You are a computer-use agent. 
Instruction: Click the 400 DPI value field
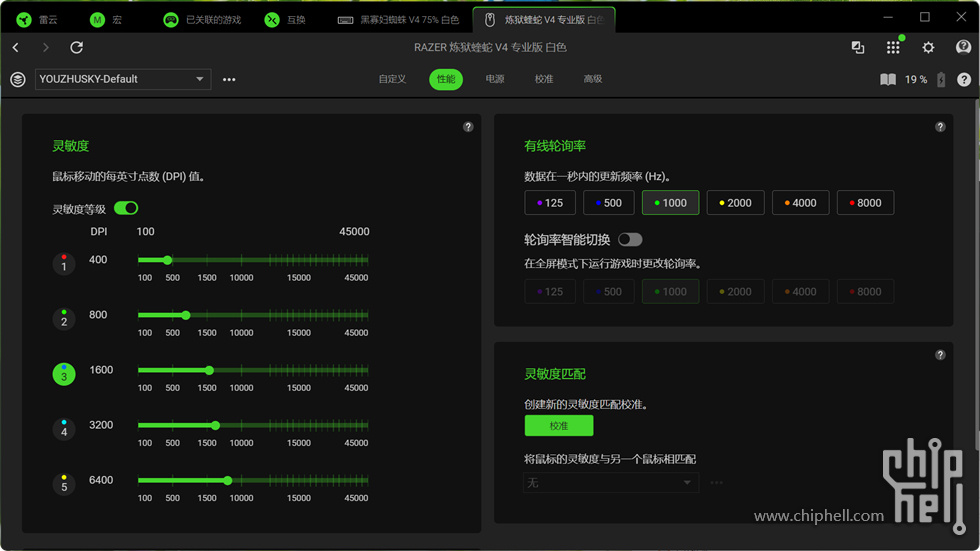tap(98, 260)
